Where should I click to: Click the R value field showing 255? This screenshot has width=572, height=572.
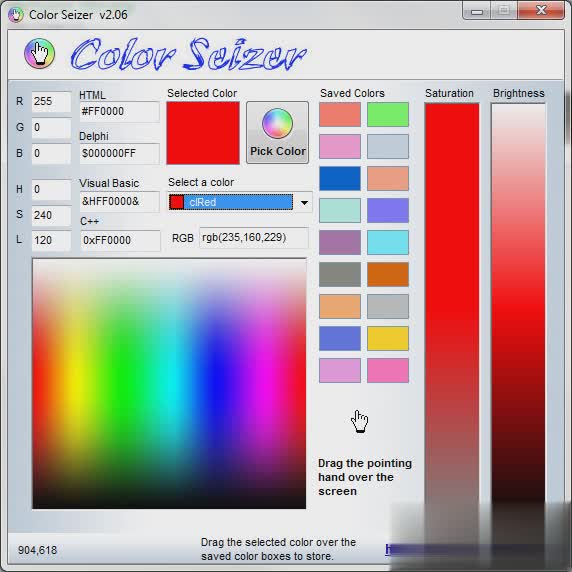(x=51, y=102)
